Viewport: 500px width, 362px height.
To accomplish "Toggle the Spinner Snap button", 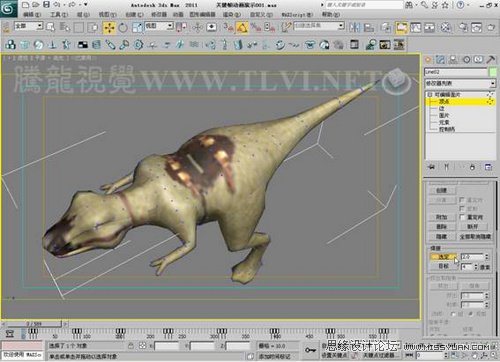I will click(x=269, y=27).
